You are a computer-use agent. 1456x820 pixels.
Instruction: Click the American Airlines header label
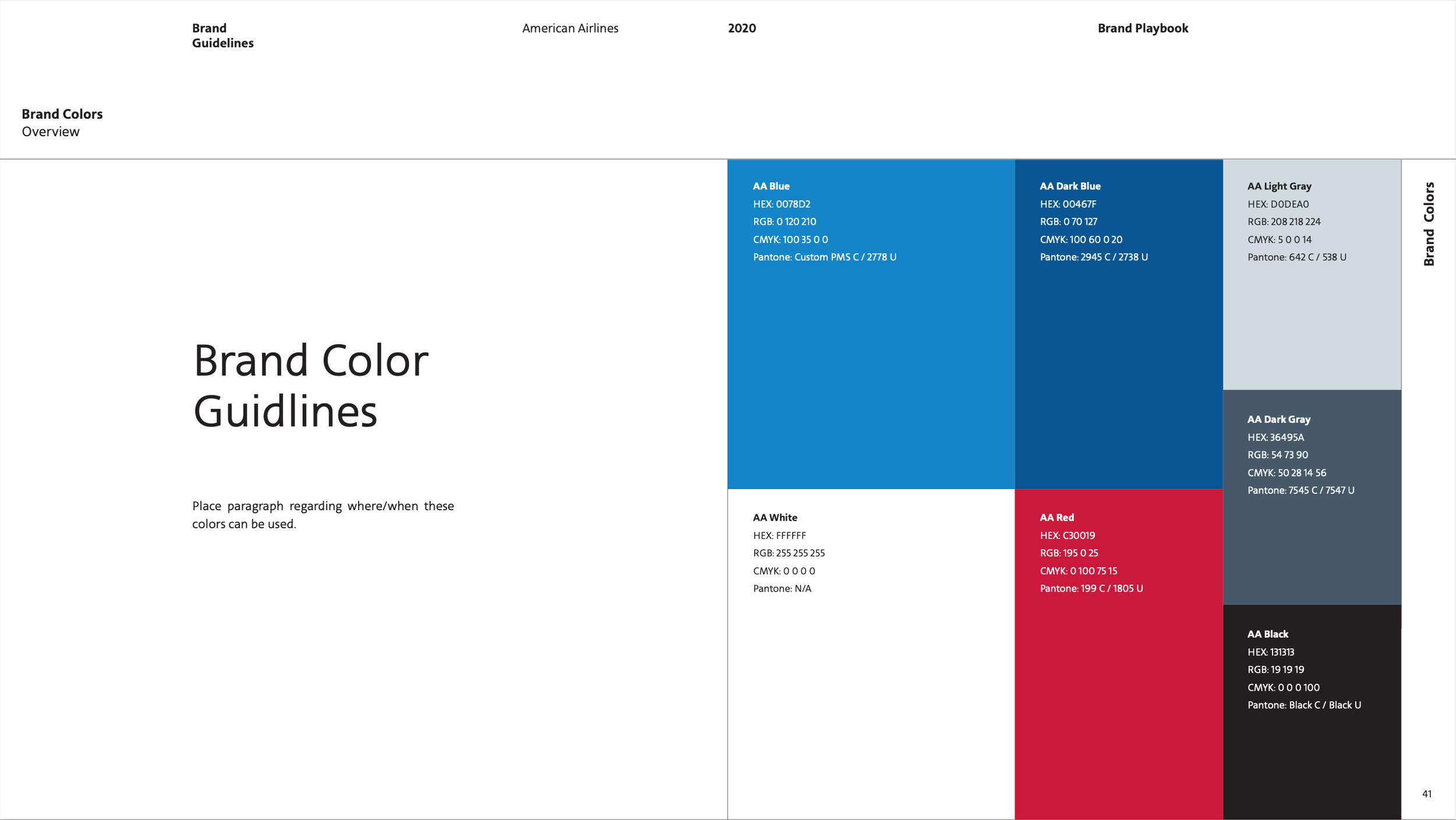click(x=570, y=29)
